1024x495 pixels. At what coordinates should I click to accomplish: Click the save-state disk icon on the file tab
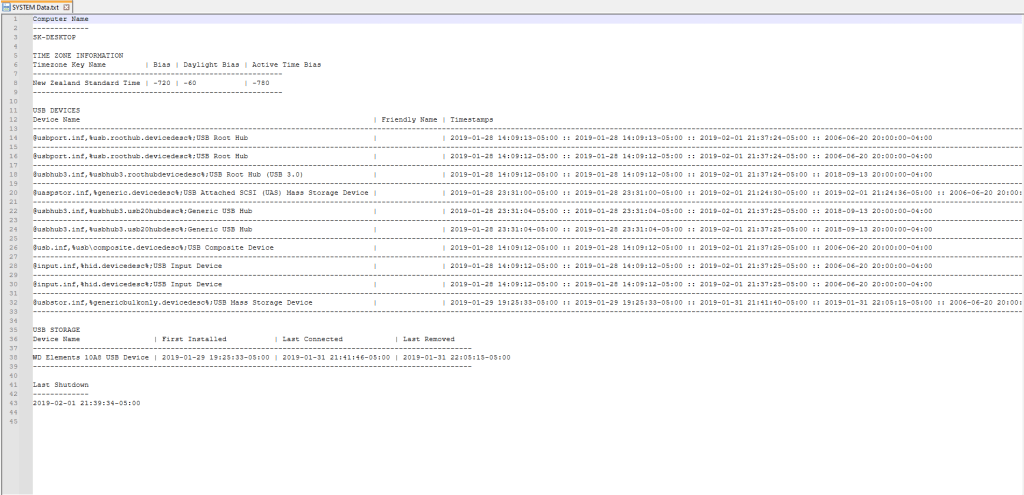click(6, 6)
